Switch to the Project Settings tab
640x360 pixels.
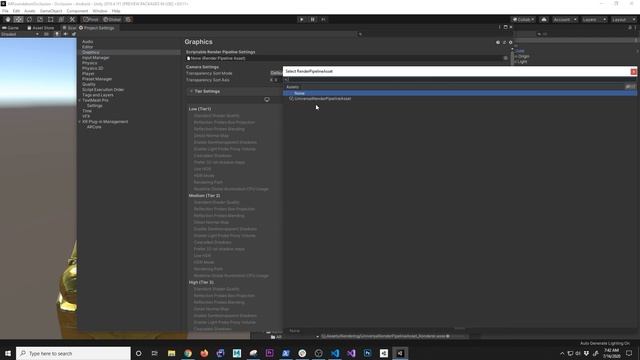point(97,28)
